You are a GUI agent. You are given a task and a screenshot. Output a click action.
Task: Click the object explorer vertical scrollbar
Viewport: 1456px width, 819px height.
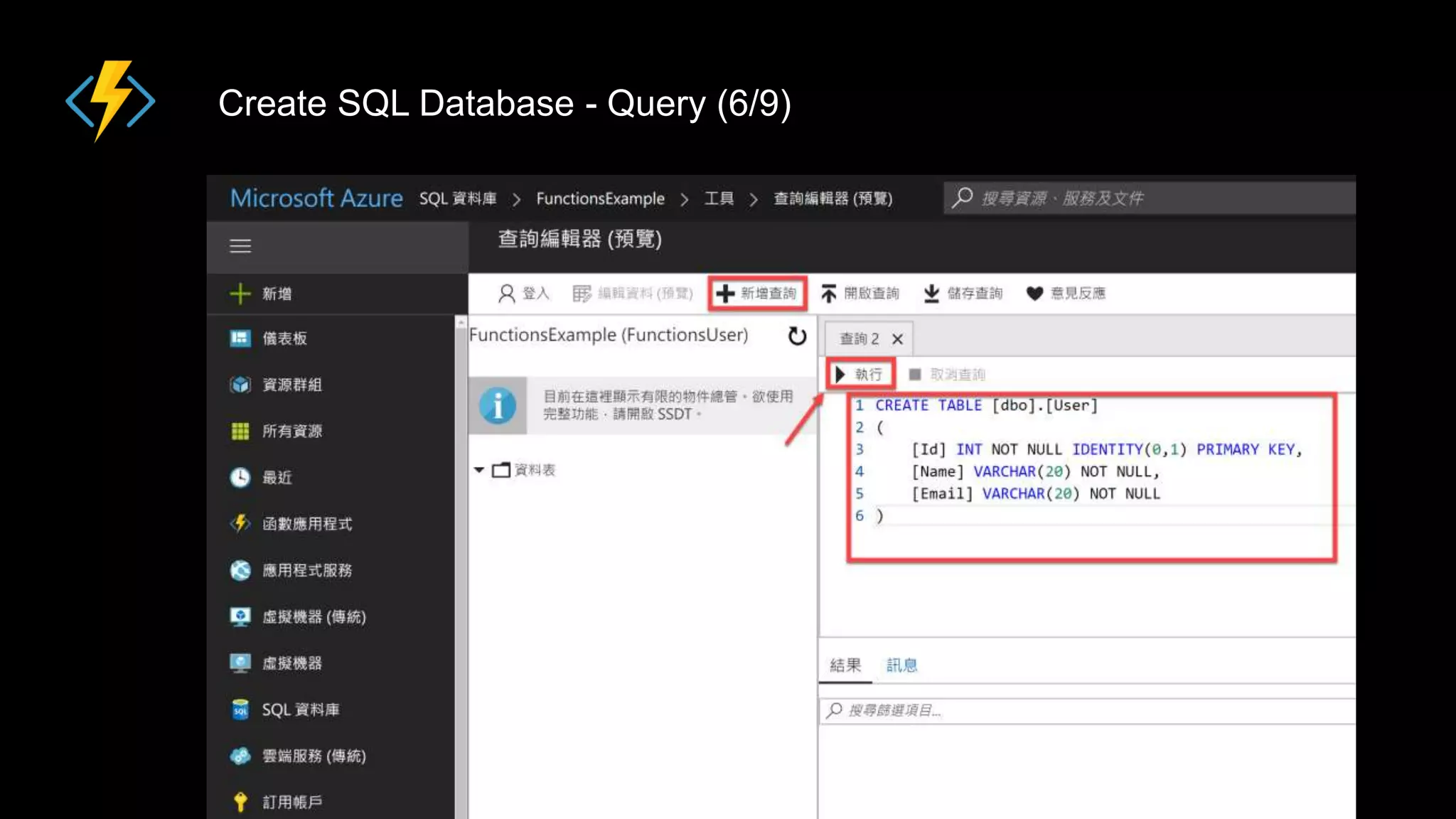[x=461, y=567]
